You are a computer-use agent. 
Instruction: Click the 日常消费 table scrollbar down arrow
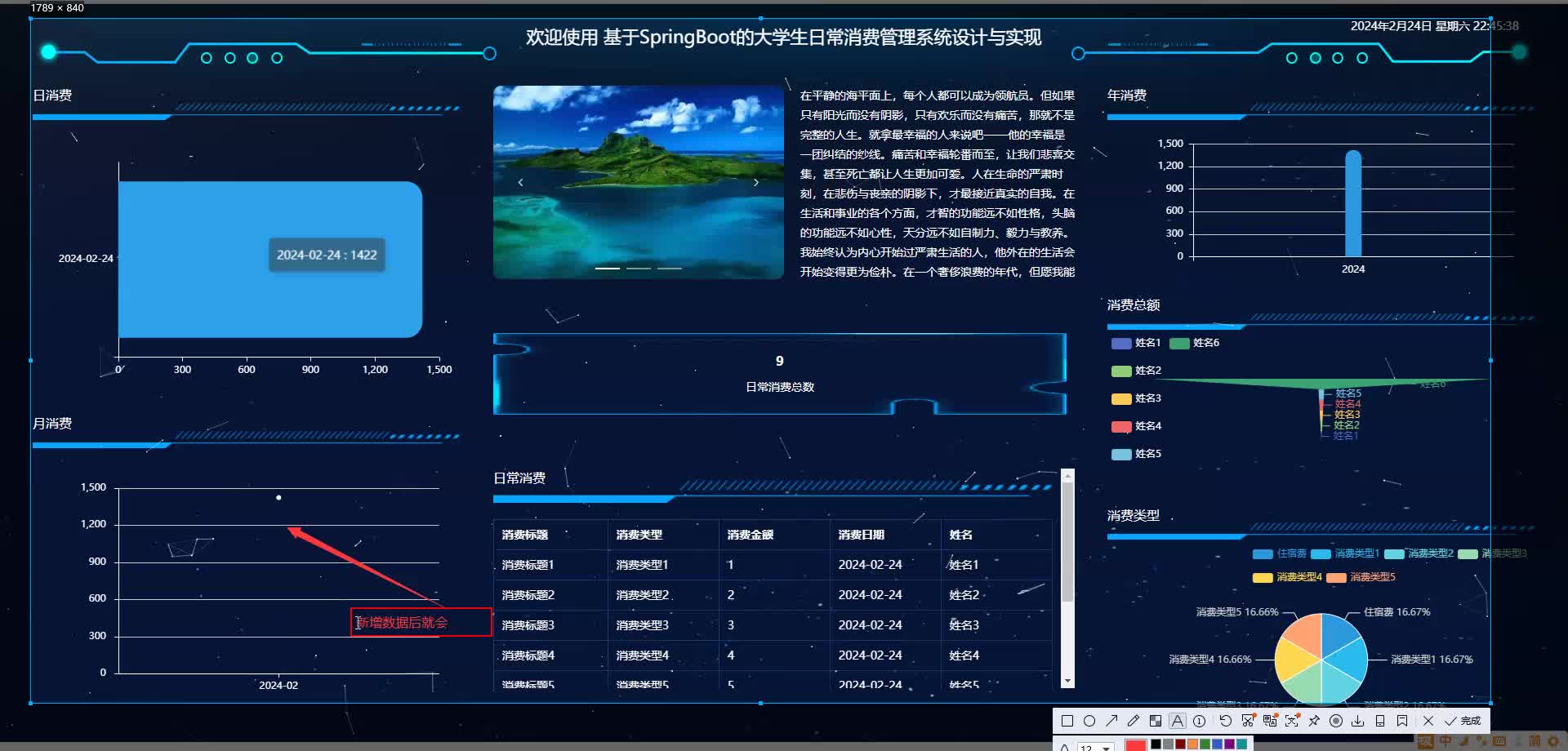point(1067,681)
